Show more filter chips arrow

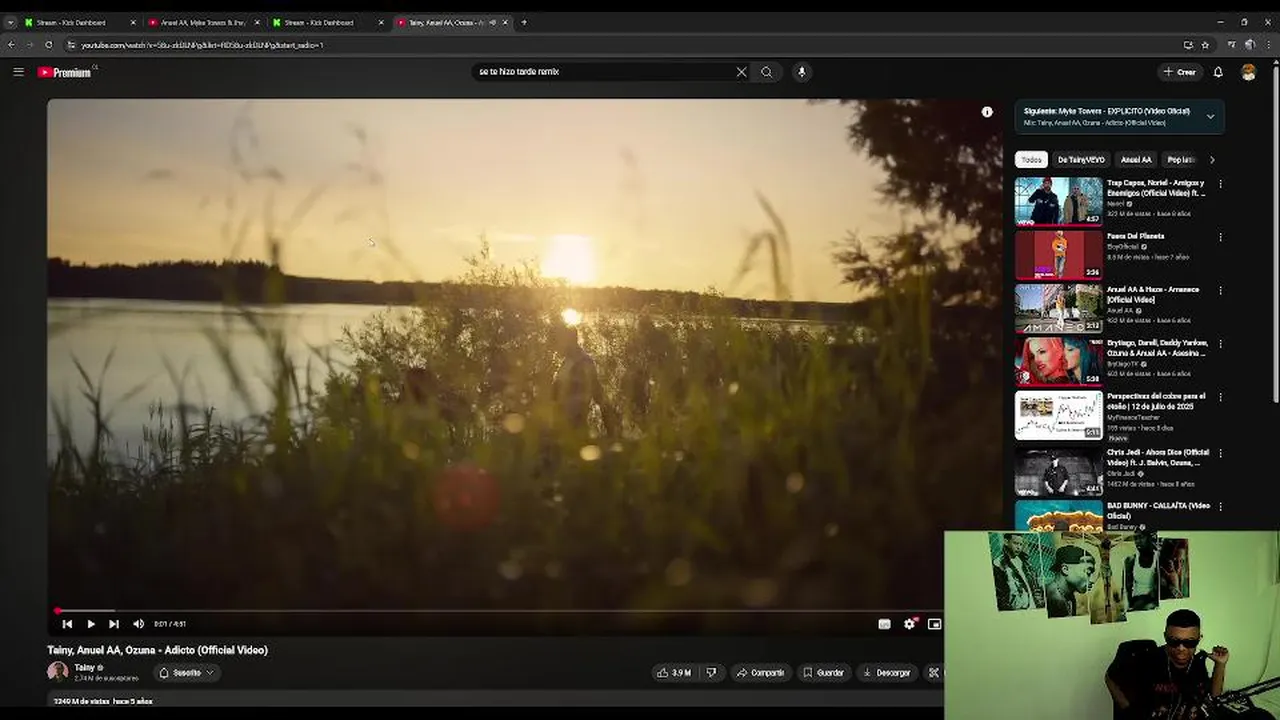click(1212, 160)
